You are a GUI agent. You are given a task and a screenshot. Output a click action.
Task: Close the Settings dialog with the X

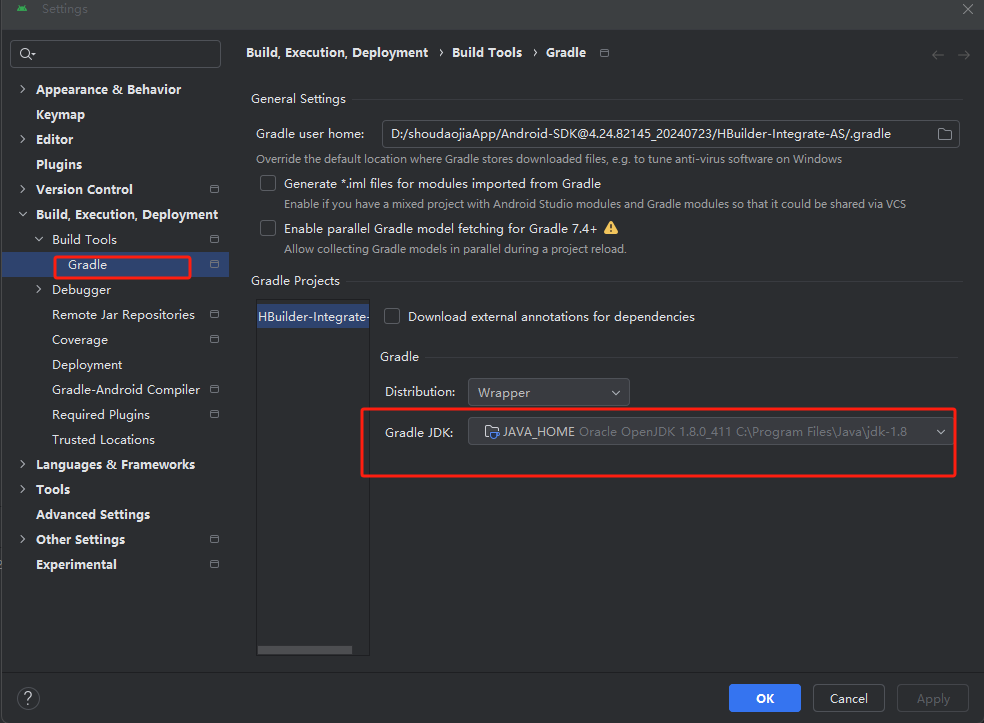(968, 9)
